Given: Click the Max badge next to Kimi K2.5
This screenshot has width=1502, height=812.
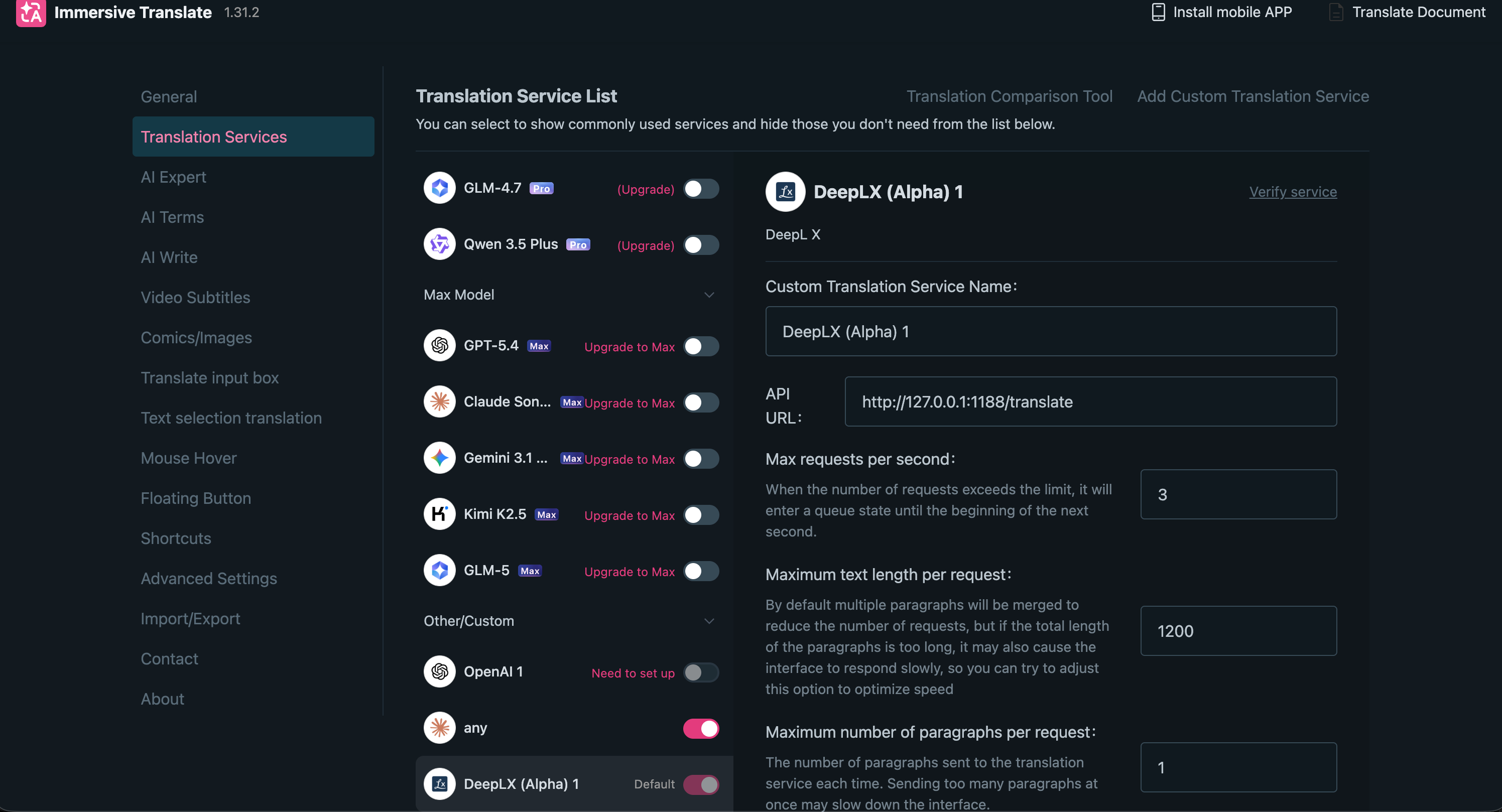Looking at the screenshot, I should tap(546, 515).
